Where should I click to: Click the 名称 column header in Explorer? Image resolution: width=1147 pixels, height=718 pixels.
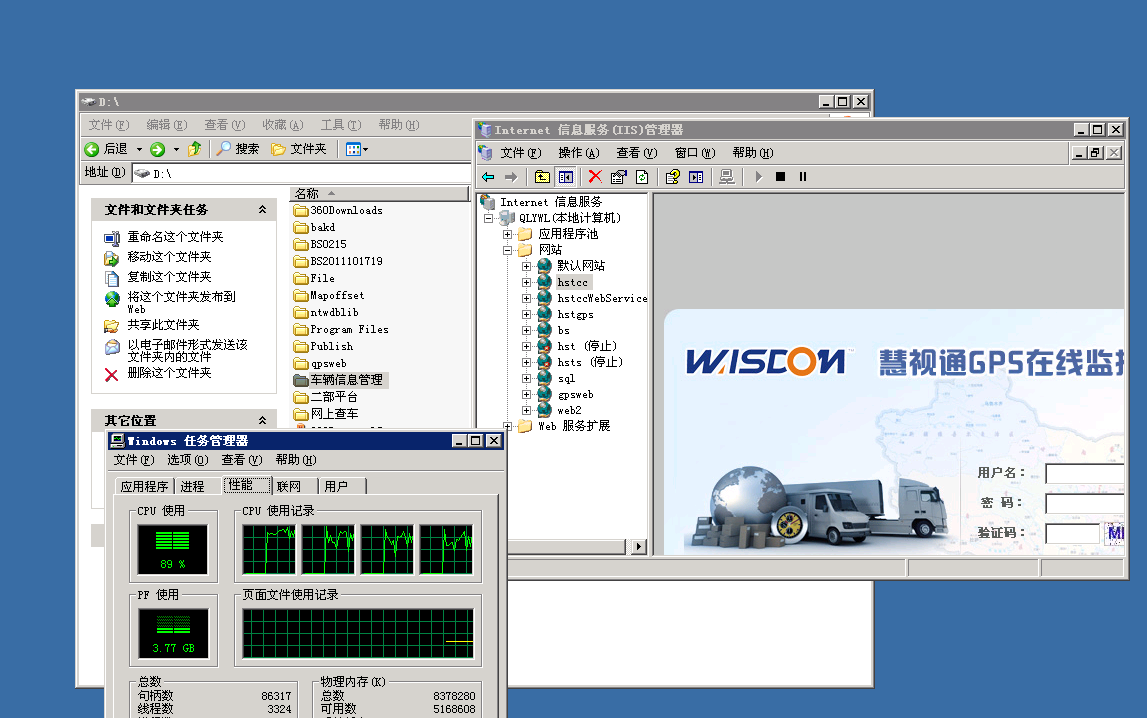tap(379, 194)
